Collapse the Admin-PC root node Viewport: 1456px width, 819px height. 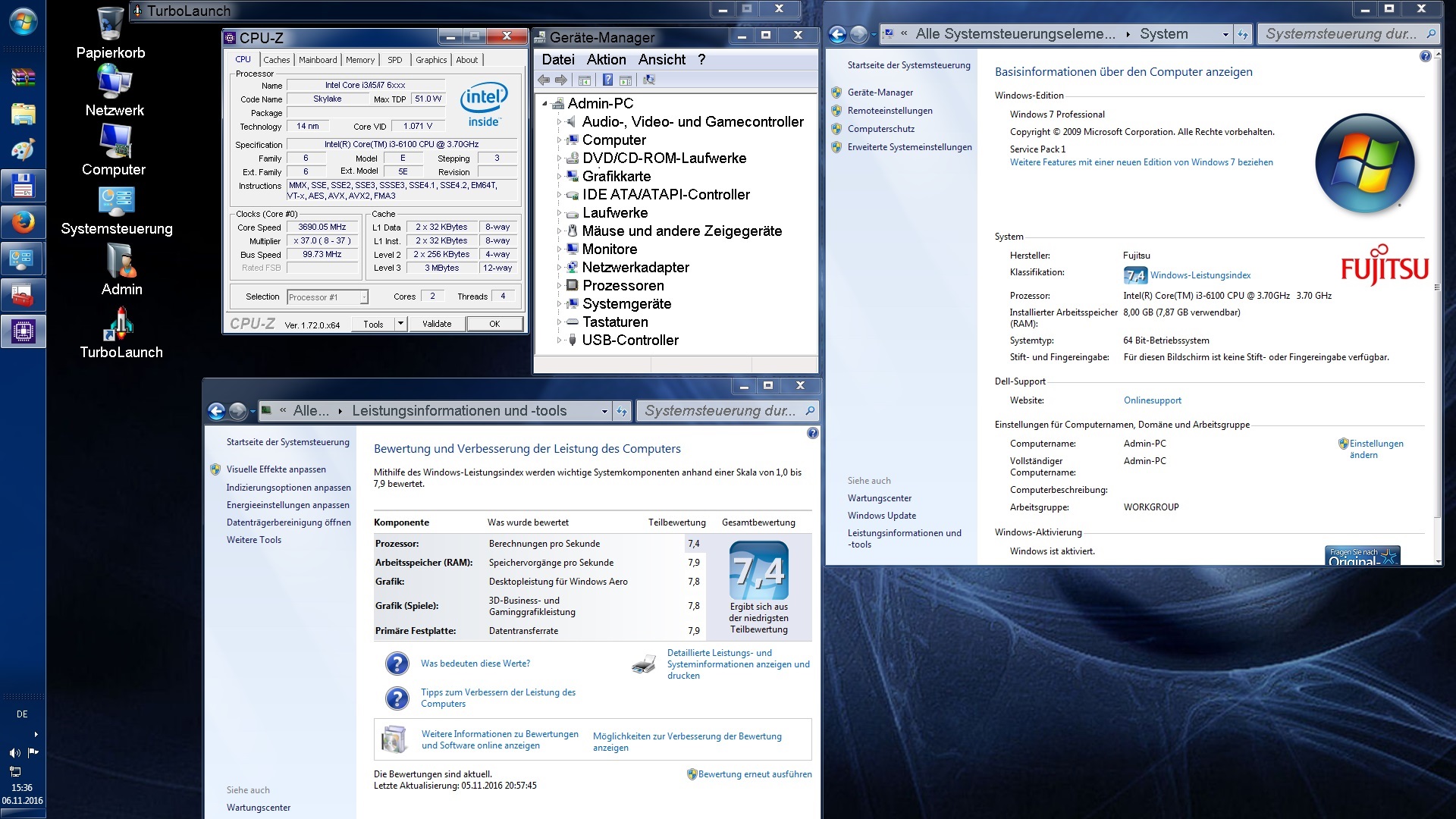tap(544, 104)
